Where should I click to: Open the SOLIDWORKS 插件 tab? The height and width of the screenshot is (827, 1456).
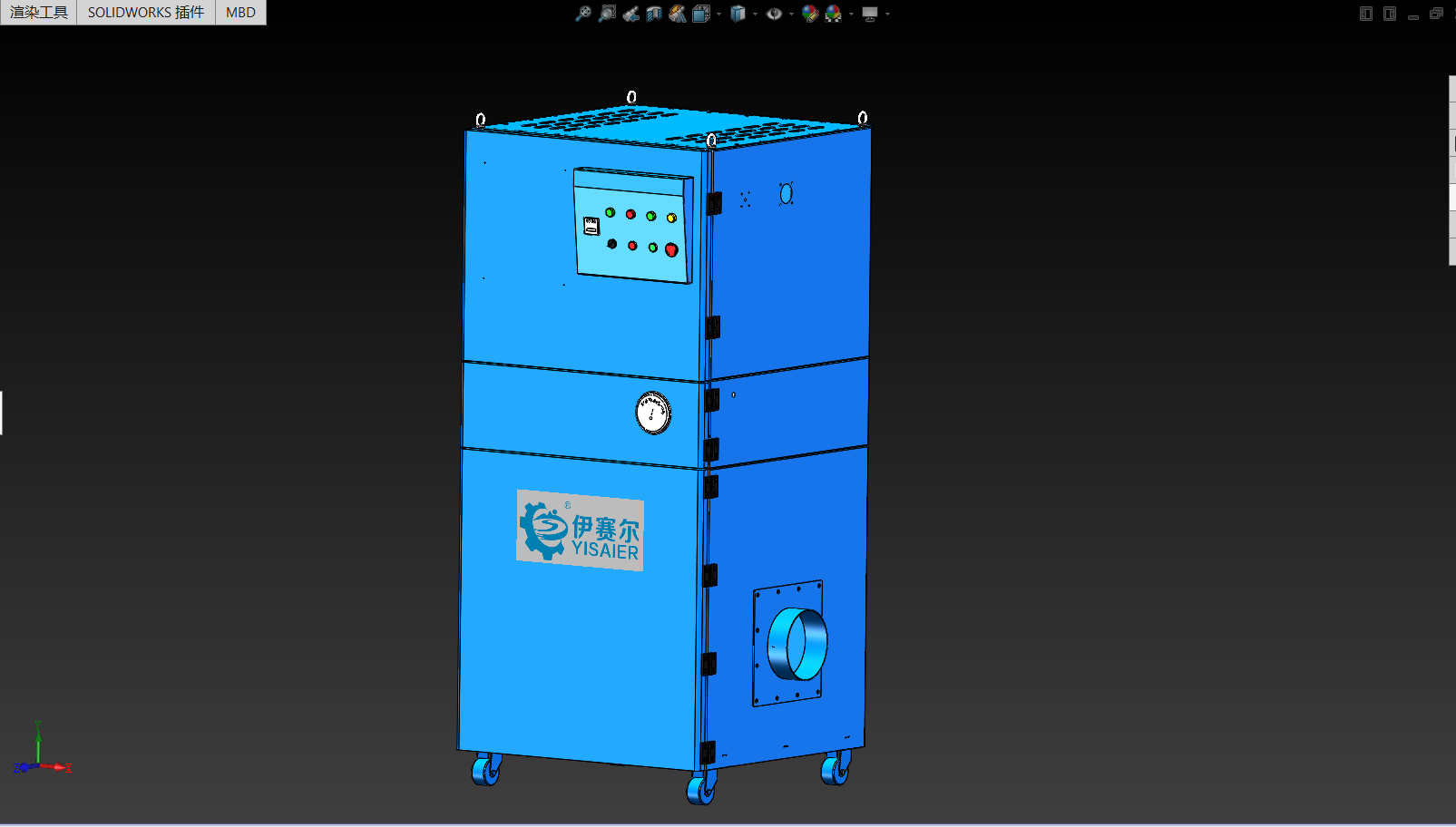[146, 13]
